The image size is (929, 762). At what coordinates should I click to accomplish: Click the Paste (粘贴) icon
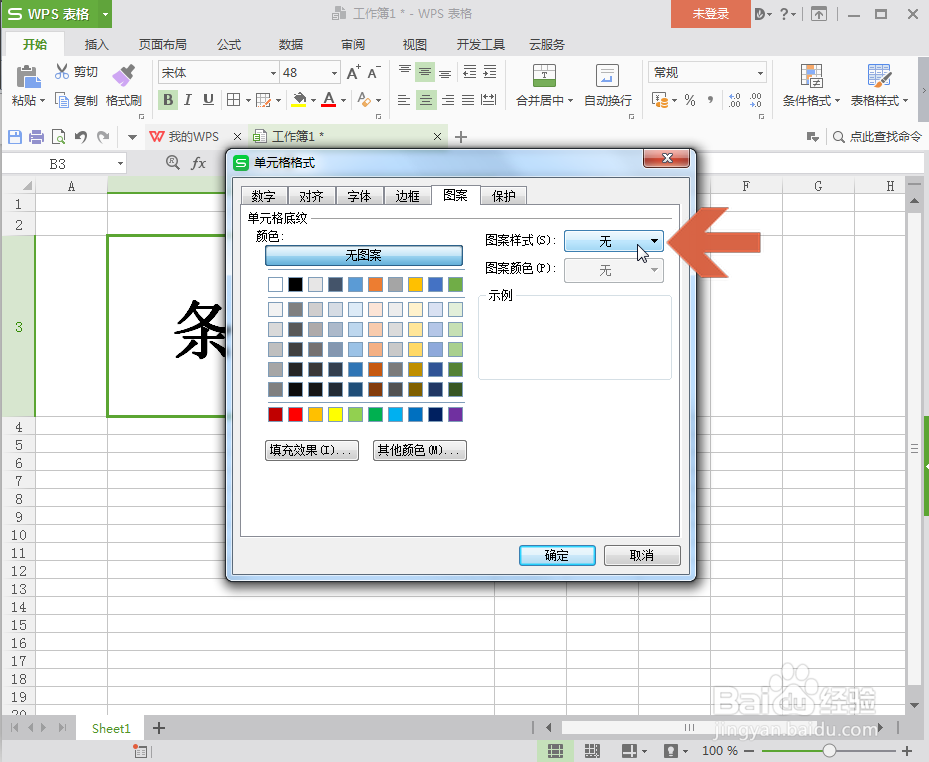pos(27,77)
